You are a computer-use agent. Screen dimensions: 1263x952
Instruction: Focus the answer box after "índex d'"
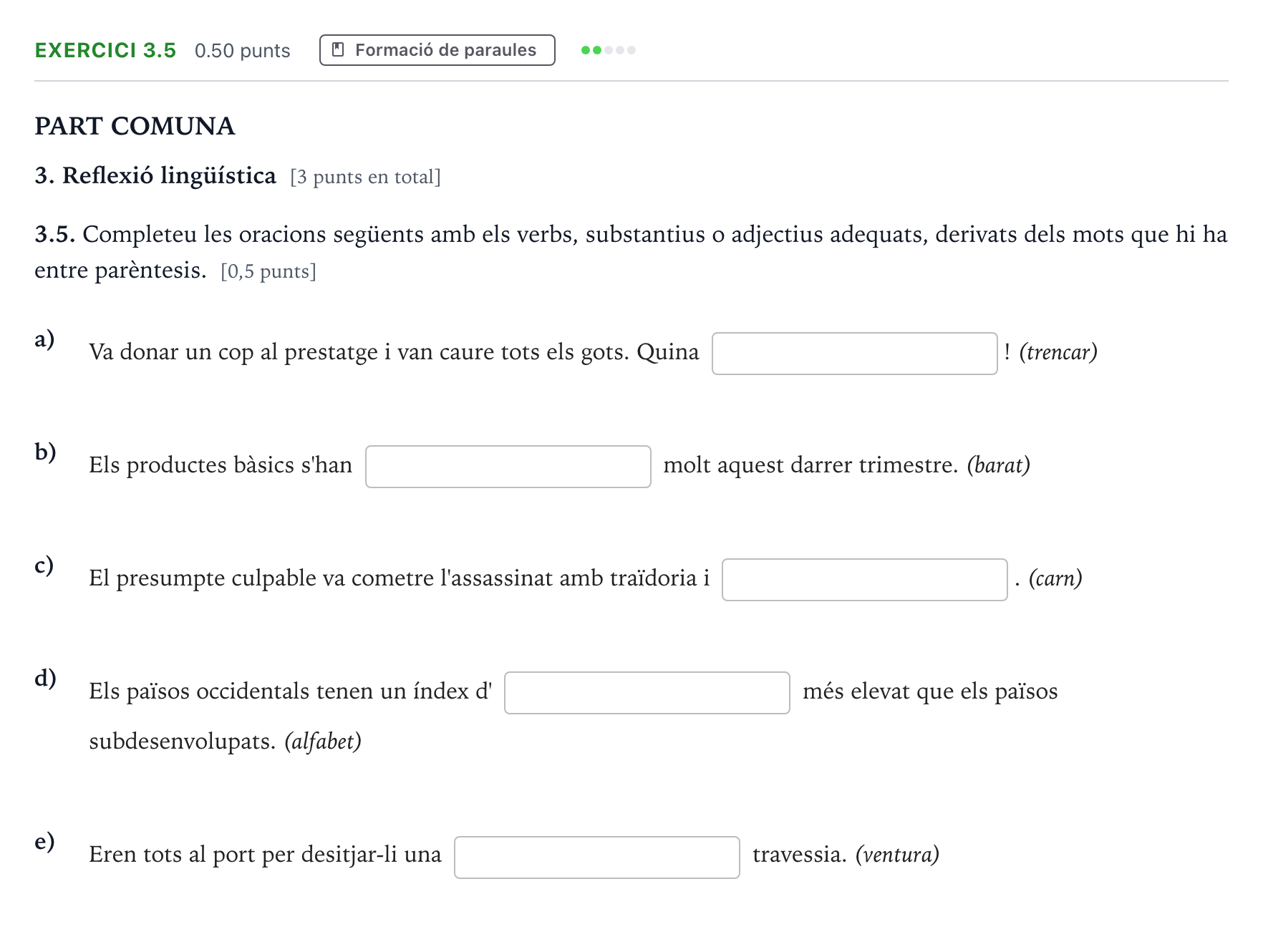647,693
